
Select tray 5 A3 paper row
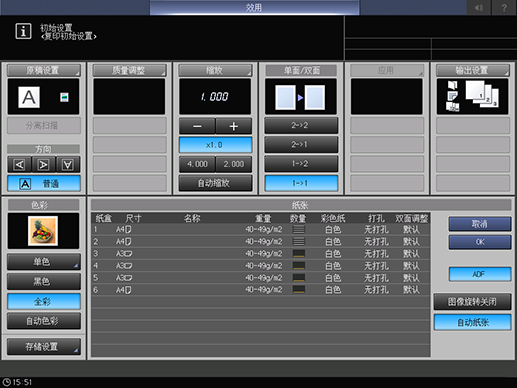(x=260, y=278)
